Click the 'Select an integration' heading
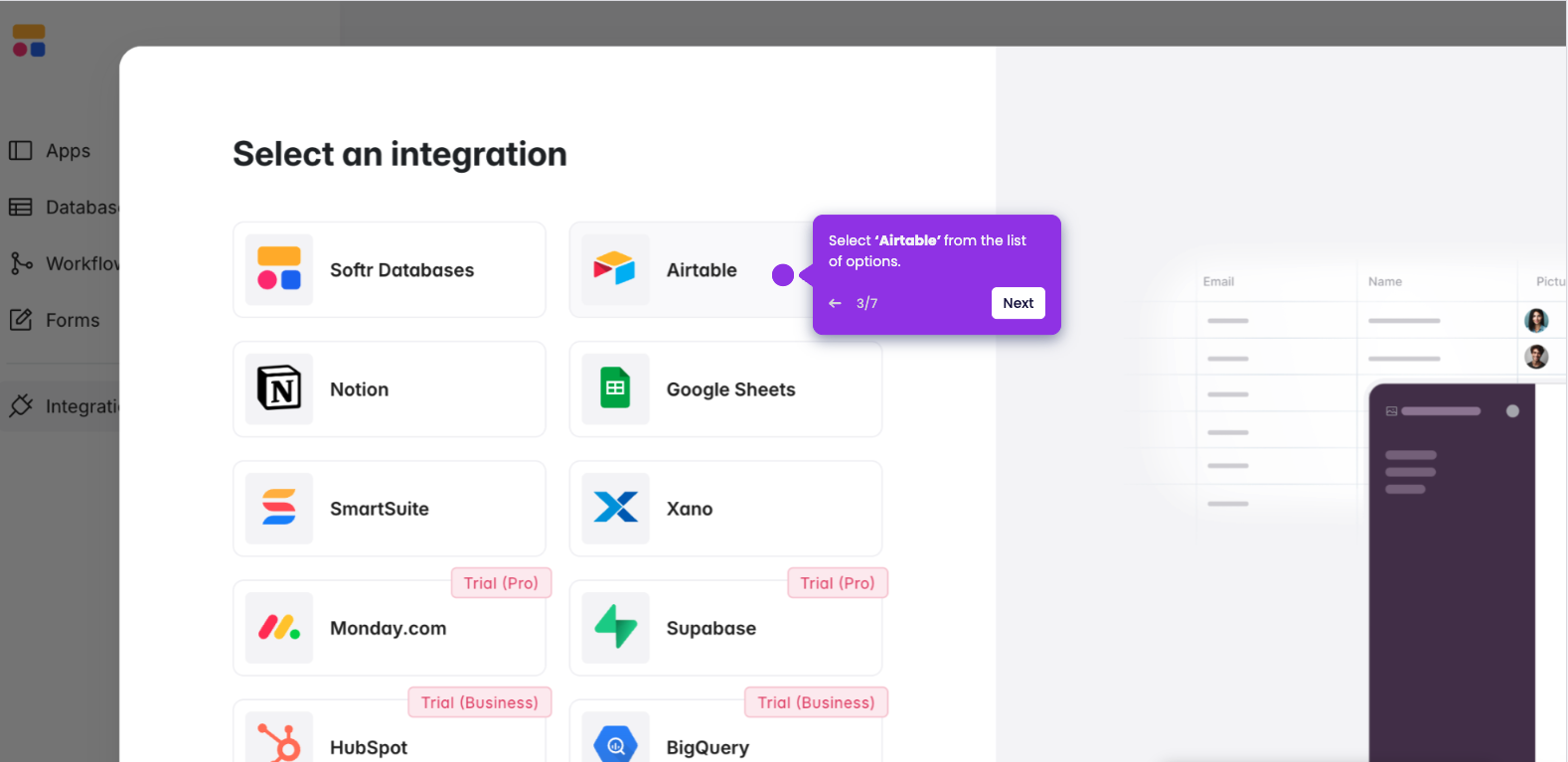The height and width of the screenshot is (762, 1568). pos(399,154)
